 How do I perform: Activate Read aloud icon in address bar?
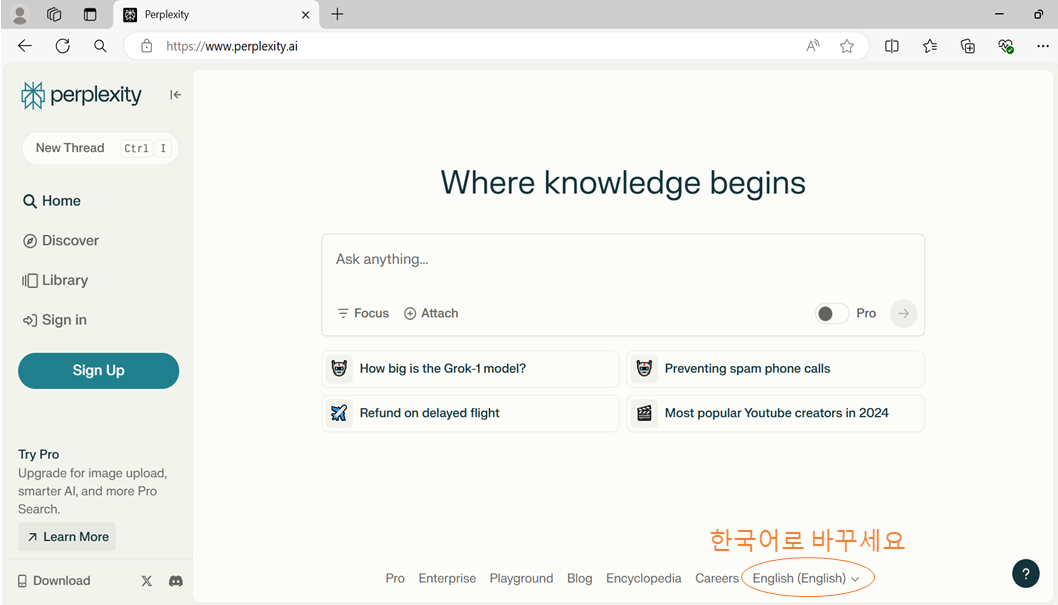point(813,46)
